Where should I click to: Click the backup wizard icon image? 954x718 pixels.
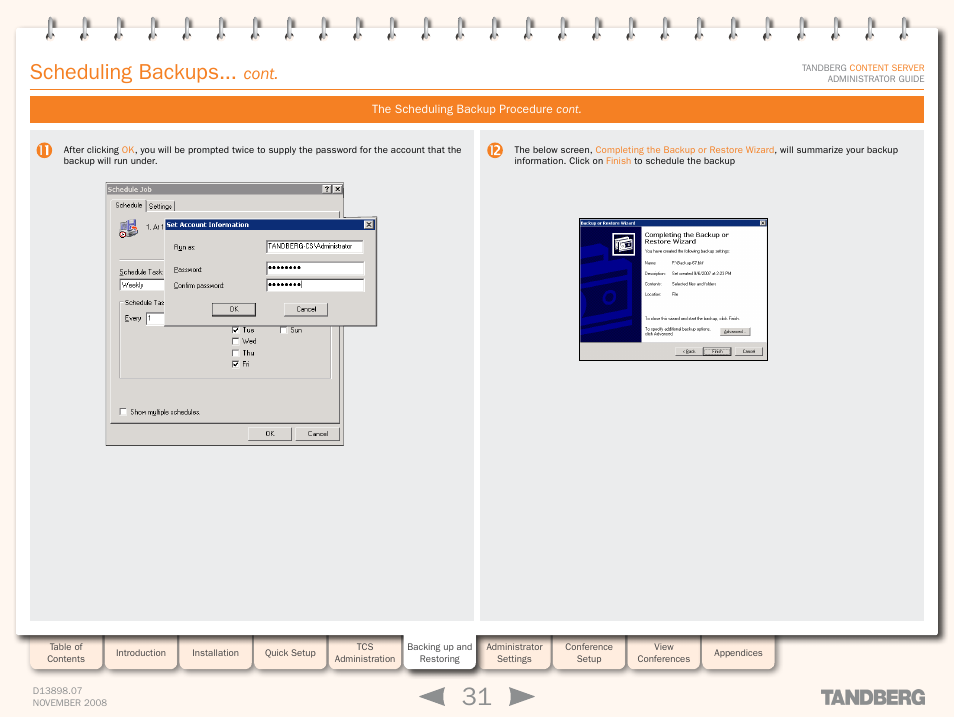(624, 245)
